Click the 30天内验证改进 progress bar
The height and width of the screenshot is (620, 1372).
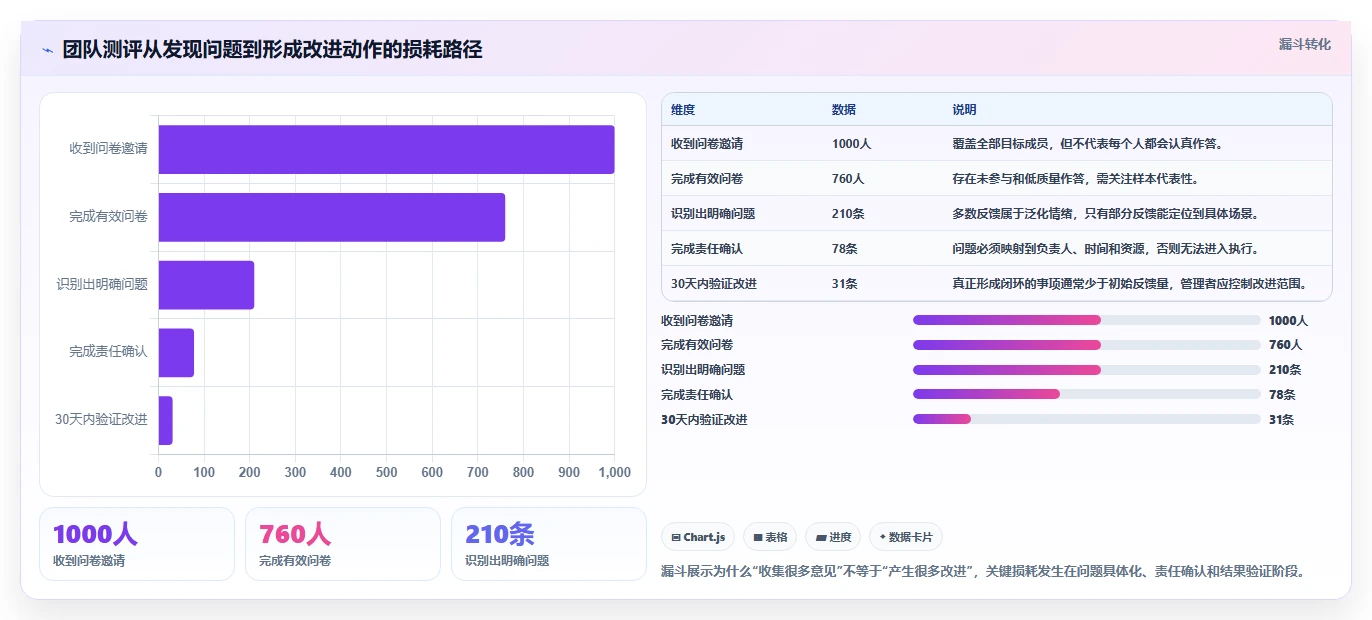click(x=1086, y=419)
